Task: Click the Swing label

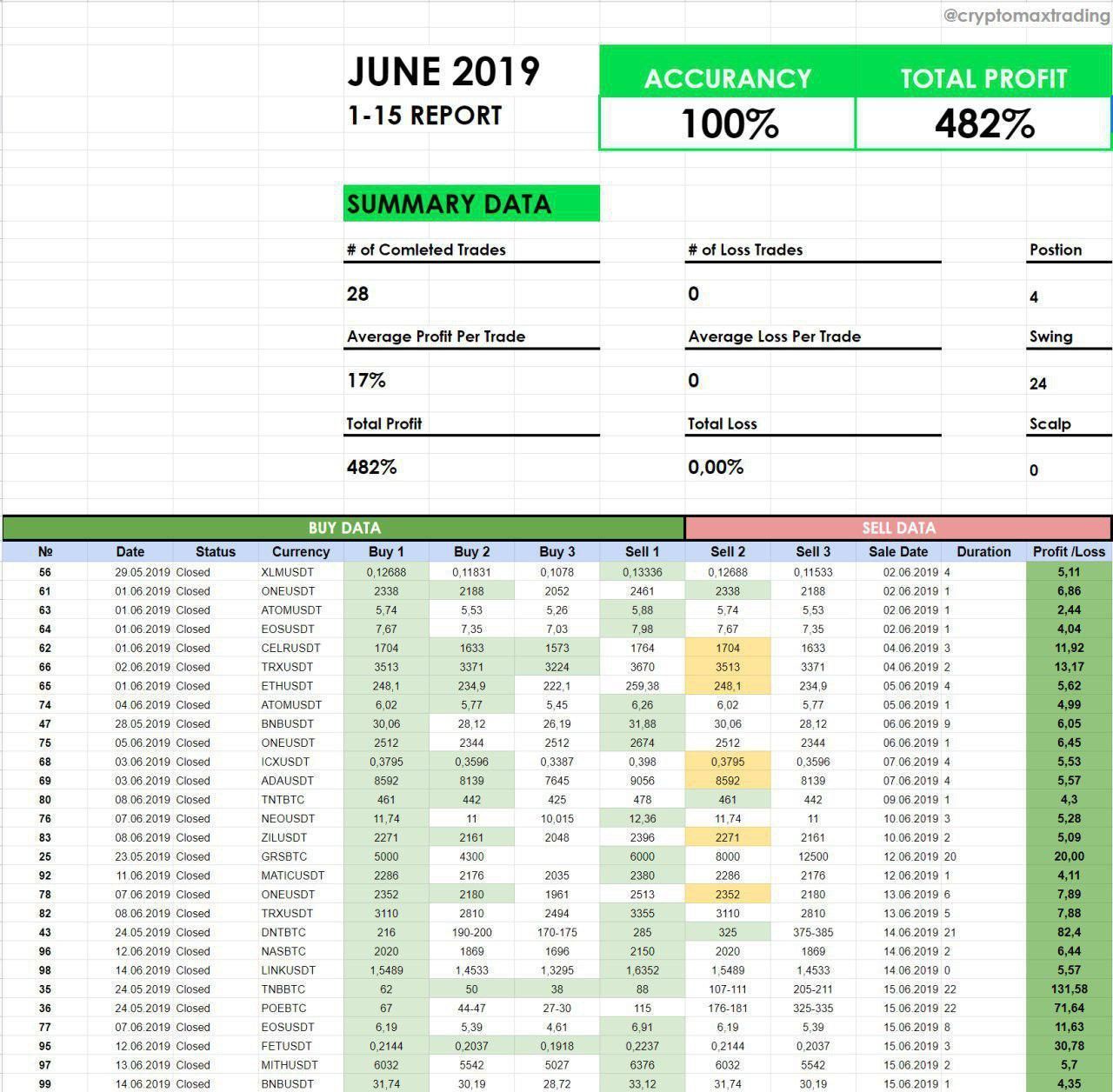Action: point(1050,336)
